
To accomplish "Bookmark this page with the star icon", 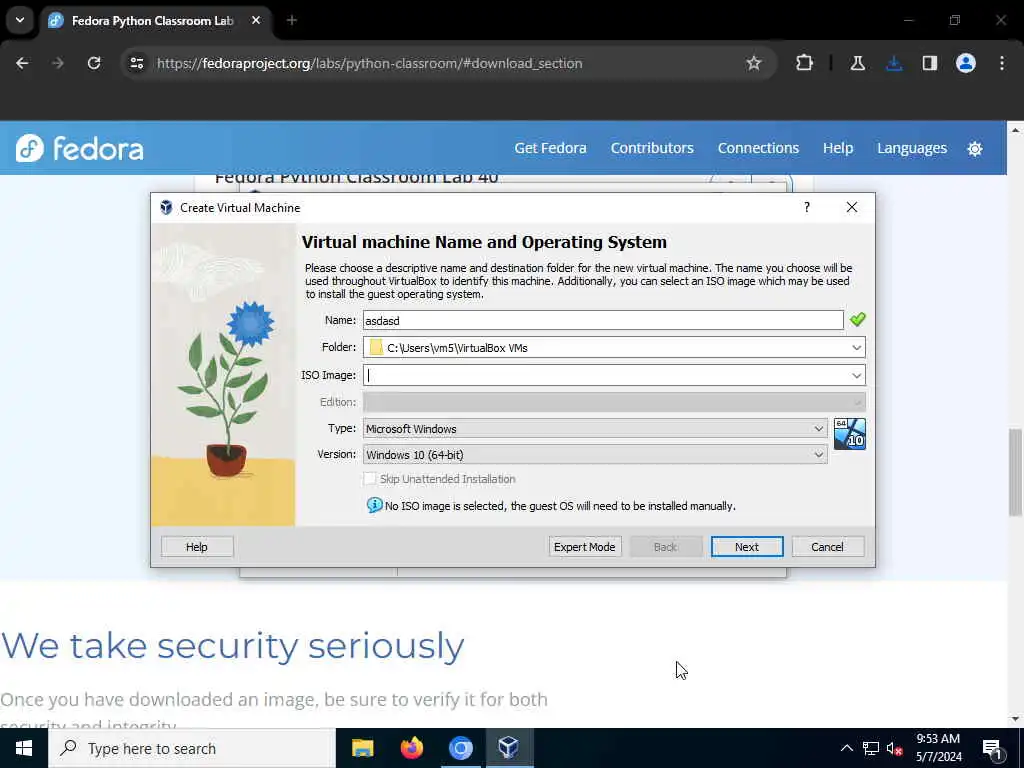I will (x=754, y=63).
